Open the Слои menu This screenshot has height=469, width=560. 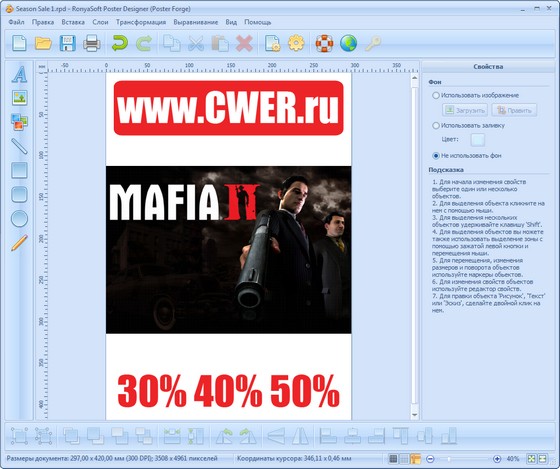100,22
